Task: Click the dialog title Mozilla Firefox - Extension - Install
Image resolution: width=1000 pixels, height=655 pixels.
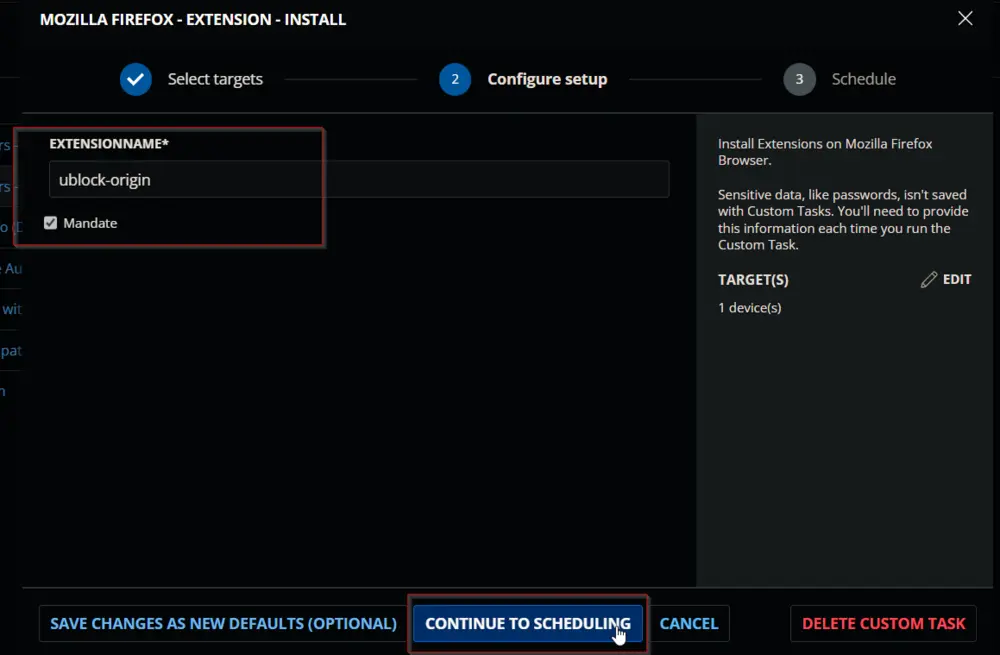Action: (x=193, y=19)
